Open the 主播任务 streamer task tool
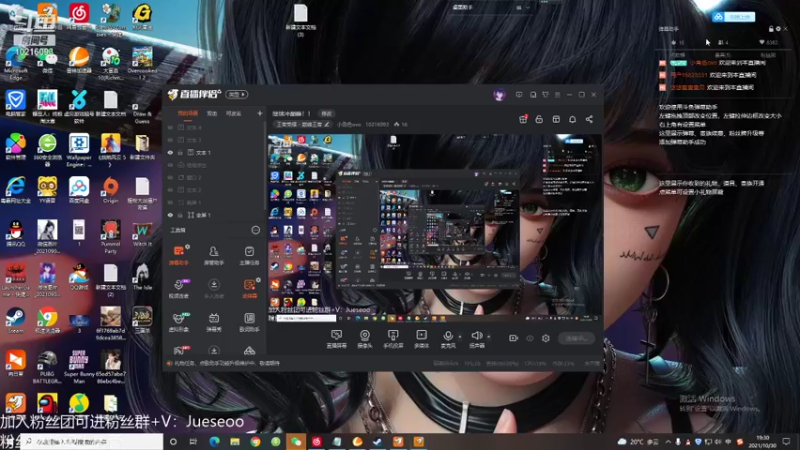 tap(249, 255)
